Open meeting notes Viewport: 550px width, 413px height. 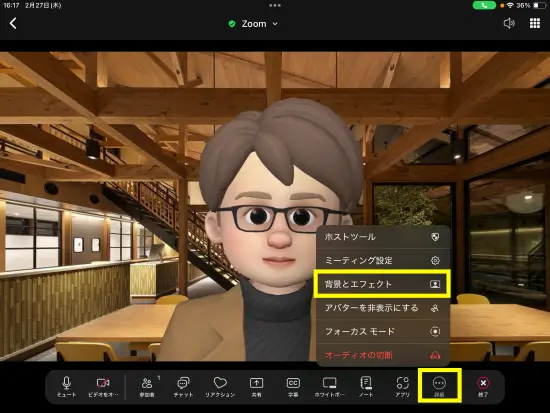(366, 387)
